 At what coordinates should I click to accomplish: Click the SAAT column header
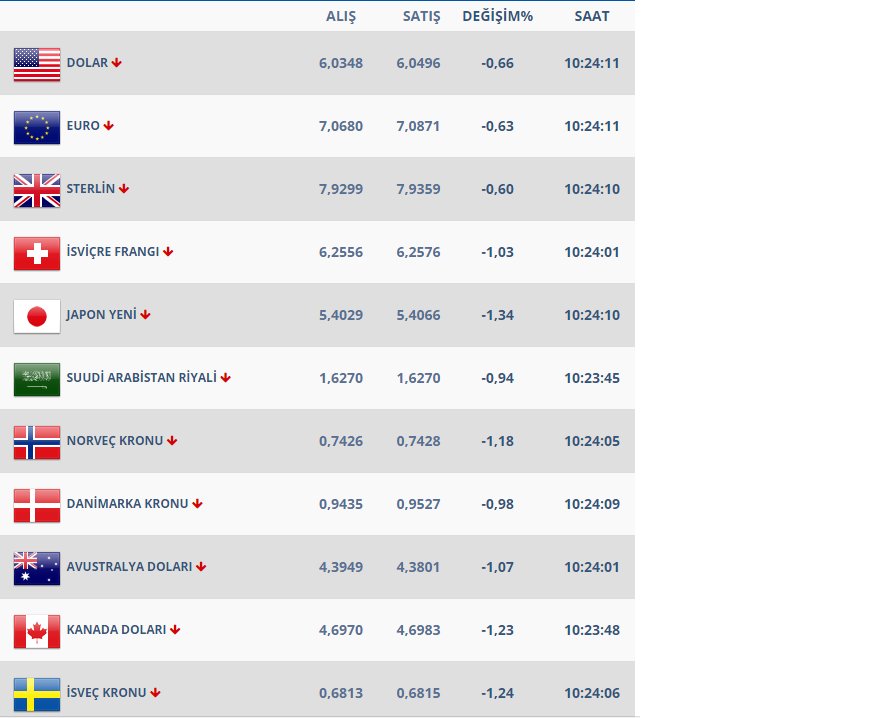[x=591, y=17]
